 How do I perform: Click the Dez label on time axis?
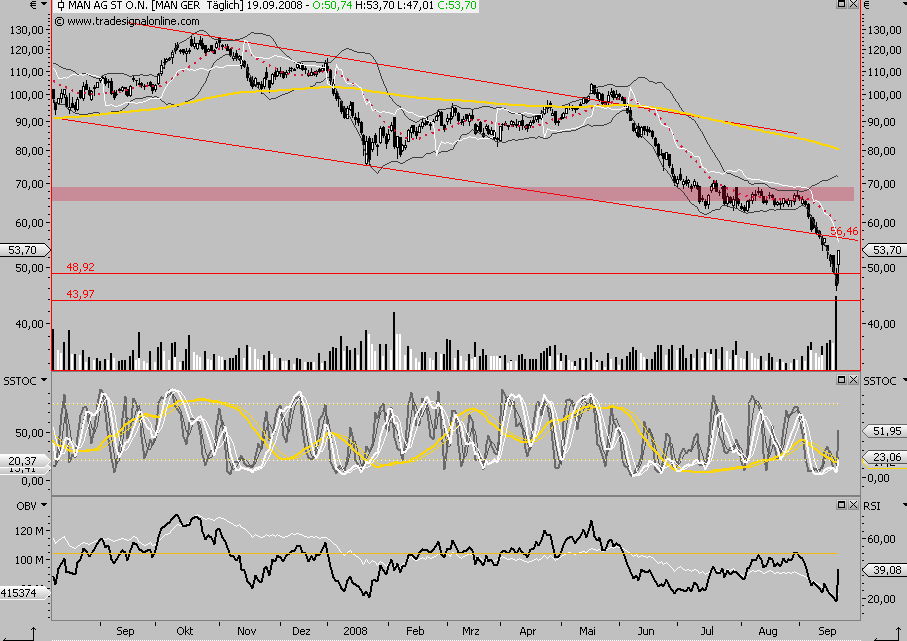tap(301, 631)
